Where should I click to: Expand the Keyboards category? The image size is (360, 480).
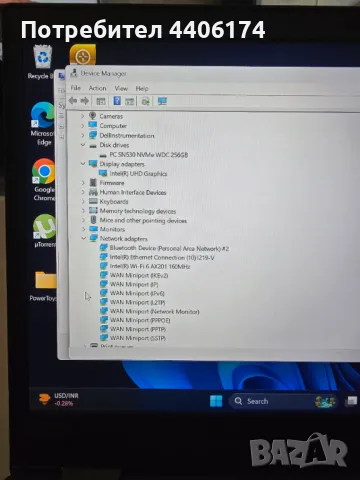(83, 201)
